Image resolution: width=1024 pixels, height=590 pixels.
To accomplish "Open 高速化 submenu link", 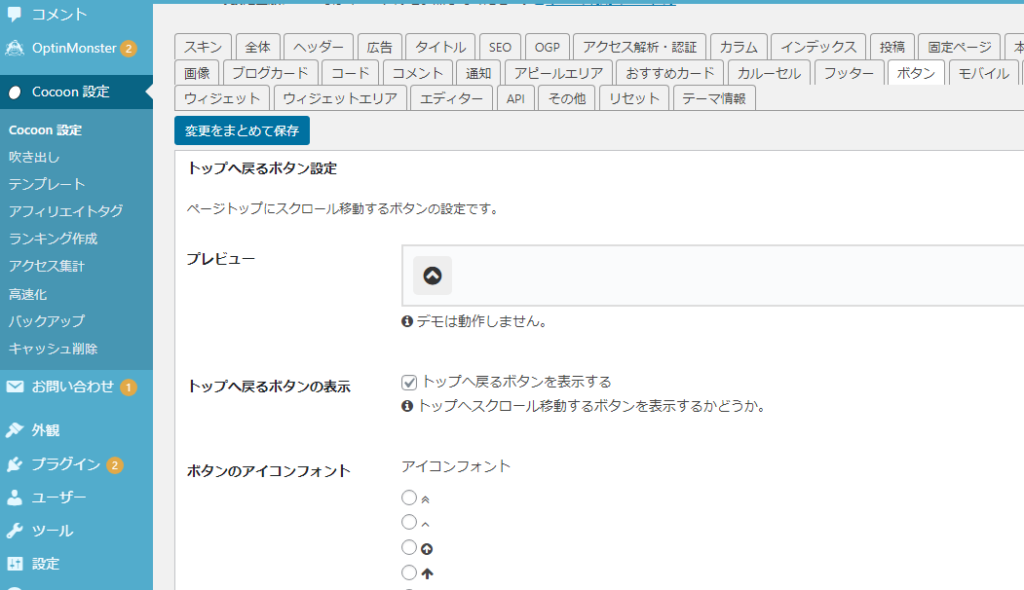I will (27, 294).
